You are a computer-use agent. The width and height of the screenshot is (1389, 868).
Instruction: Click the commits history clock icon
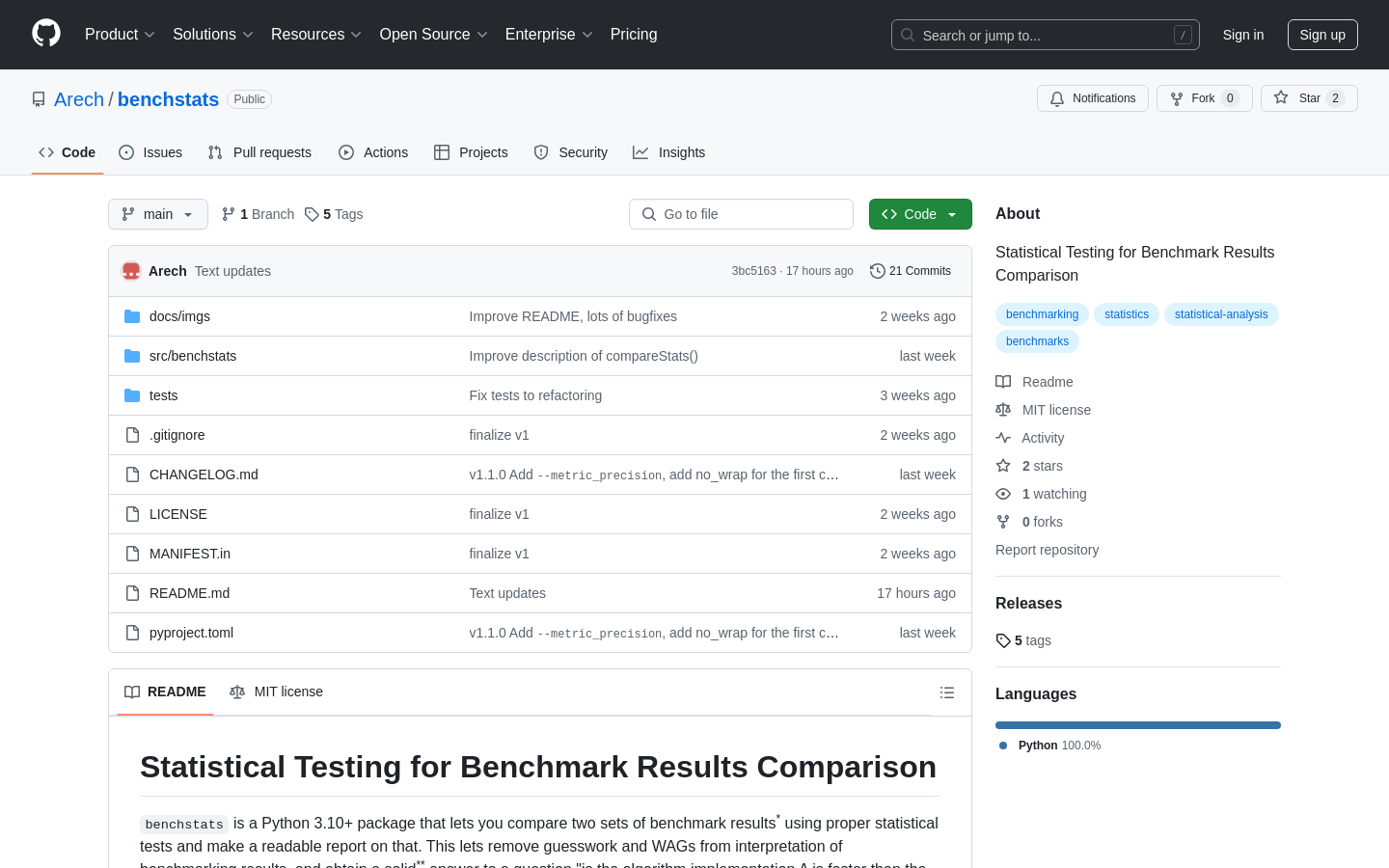[878, 271]
